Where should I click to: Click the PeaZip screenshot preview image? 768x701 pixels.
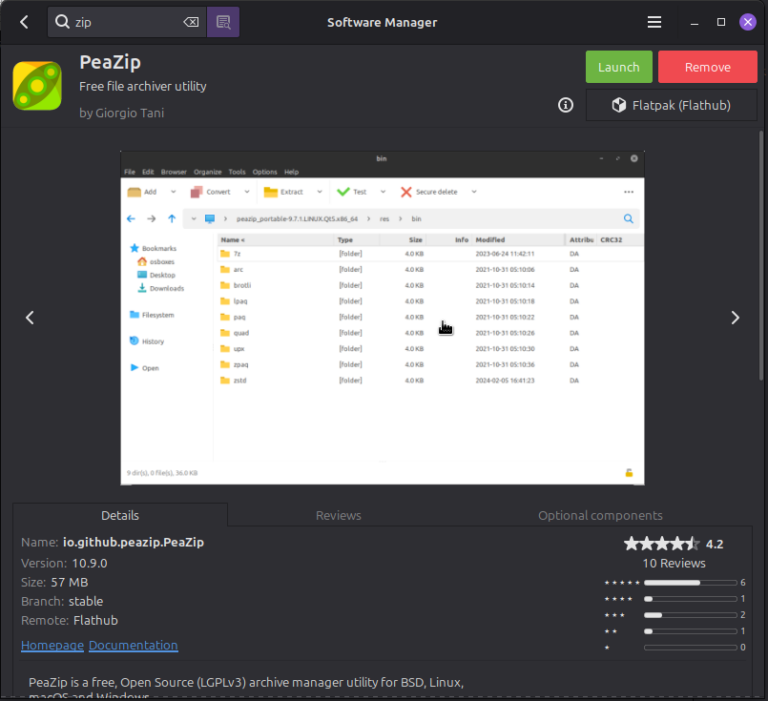[x=382, y=317]
